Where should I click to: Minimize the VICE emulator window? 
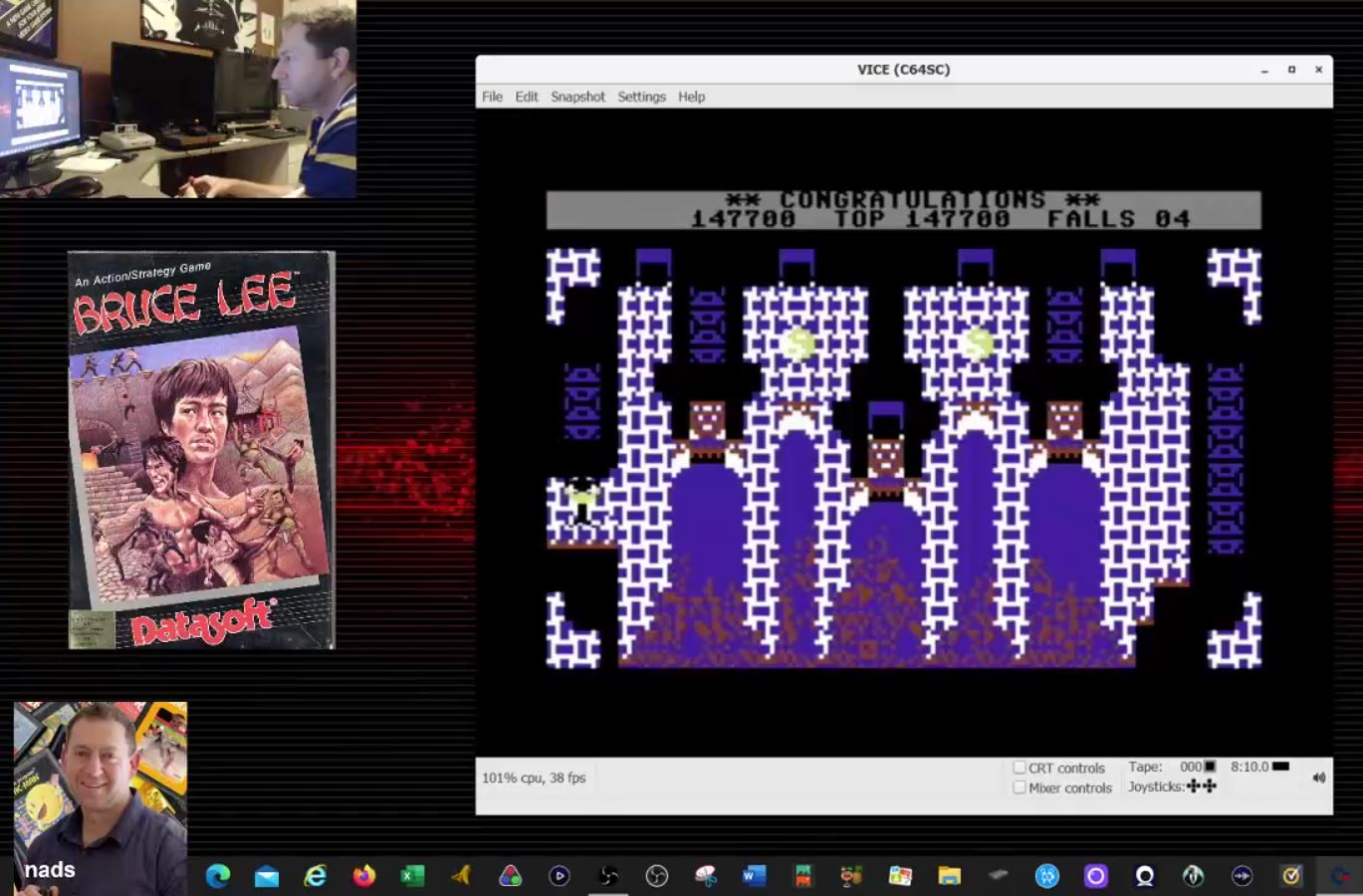click(x=1264, y=70)
